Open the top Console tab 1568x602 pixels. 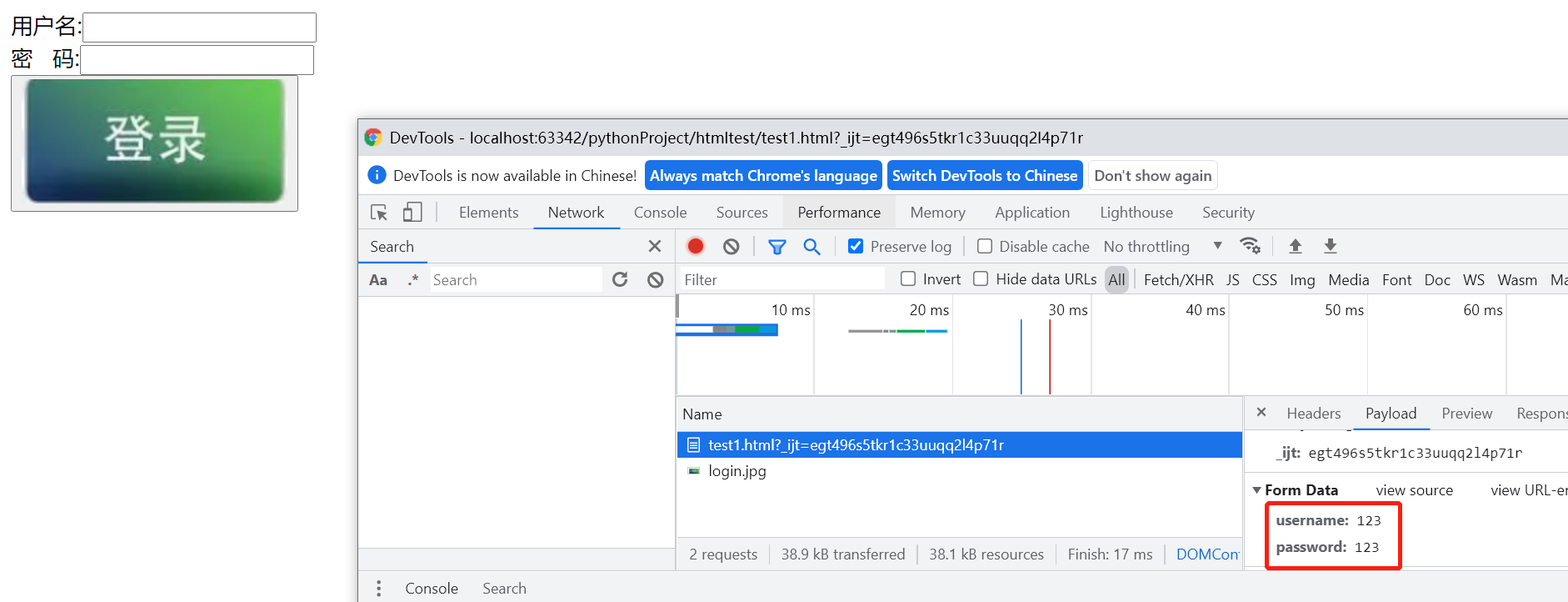click(660, 213)
